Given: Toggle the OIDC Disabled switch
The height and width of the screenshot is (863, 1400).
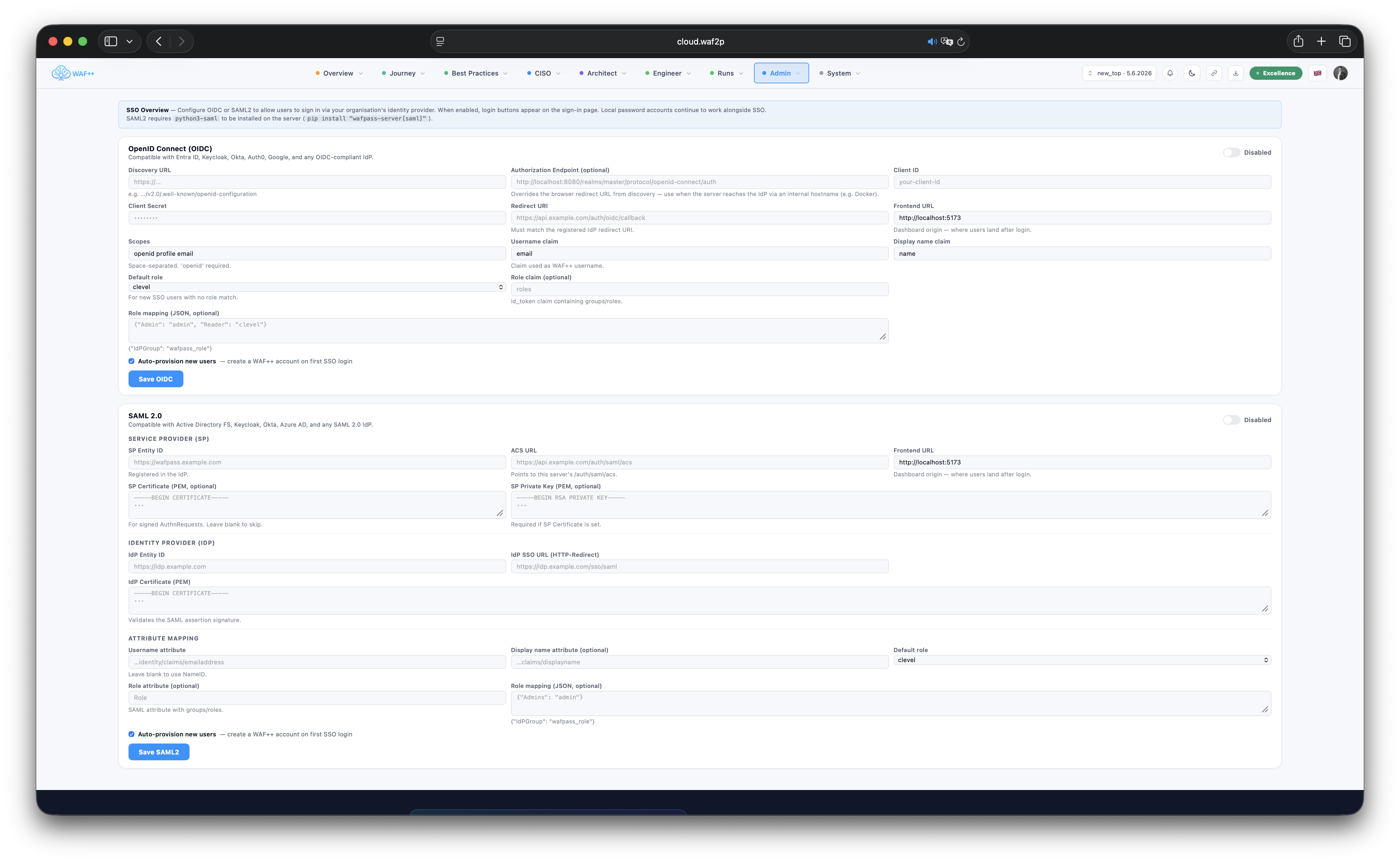Looking at the screenshot, I should (x=1231, y=152).
